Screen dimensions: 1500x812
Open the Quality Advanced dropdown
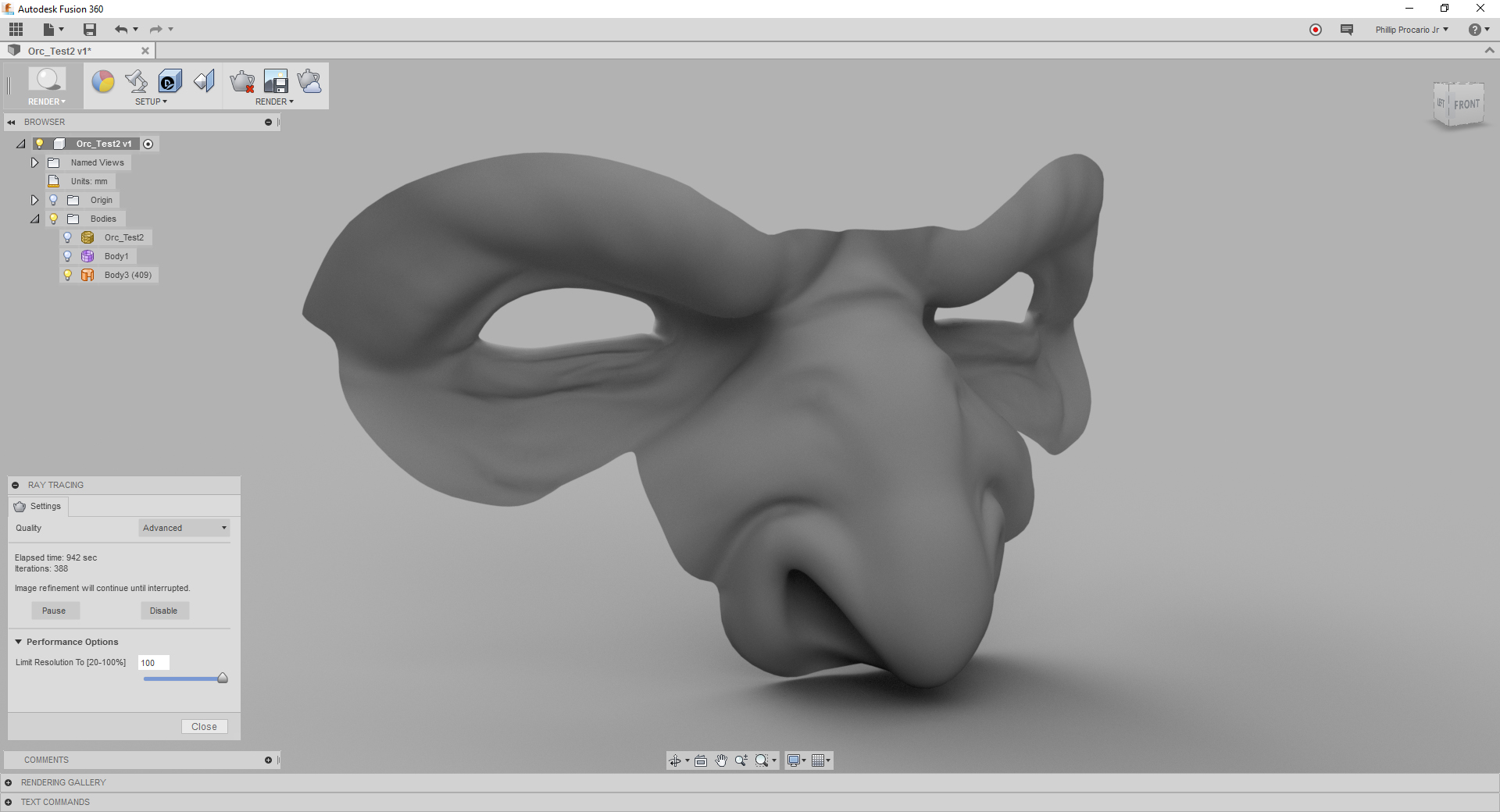pyautogui.click(x=184, y=528)
